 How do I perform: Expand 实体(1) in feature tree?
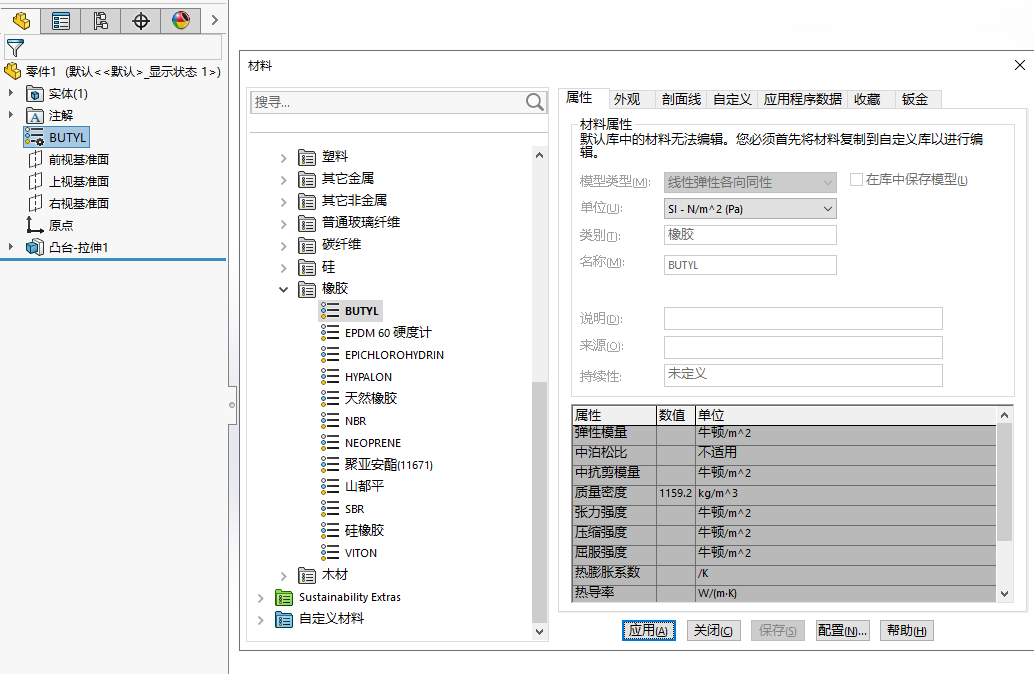(x=11, y=93)
